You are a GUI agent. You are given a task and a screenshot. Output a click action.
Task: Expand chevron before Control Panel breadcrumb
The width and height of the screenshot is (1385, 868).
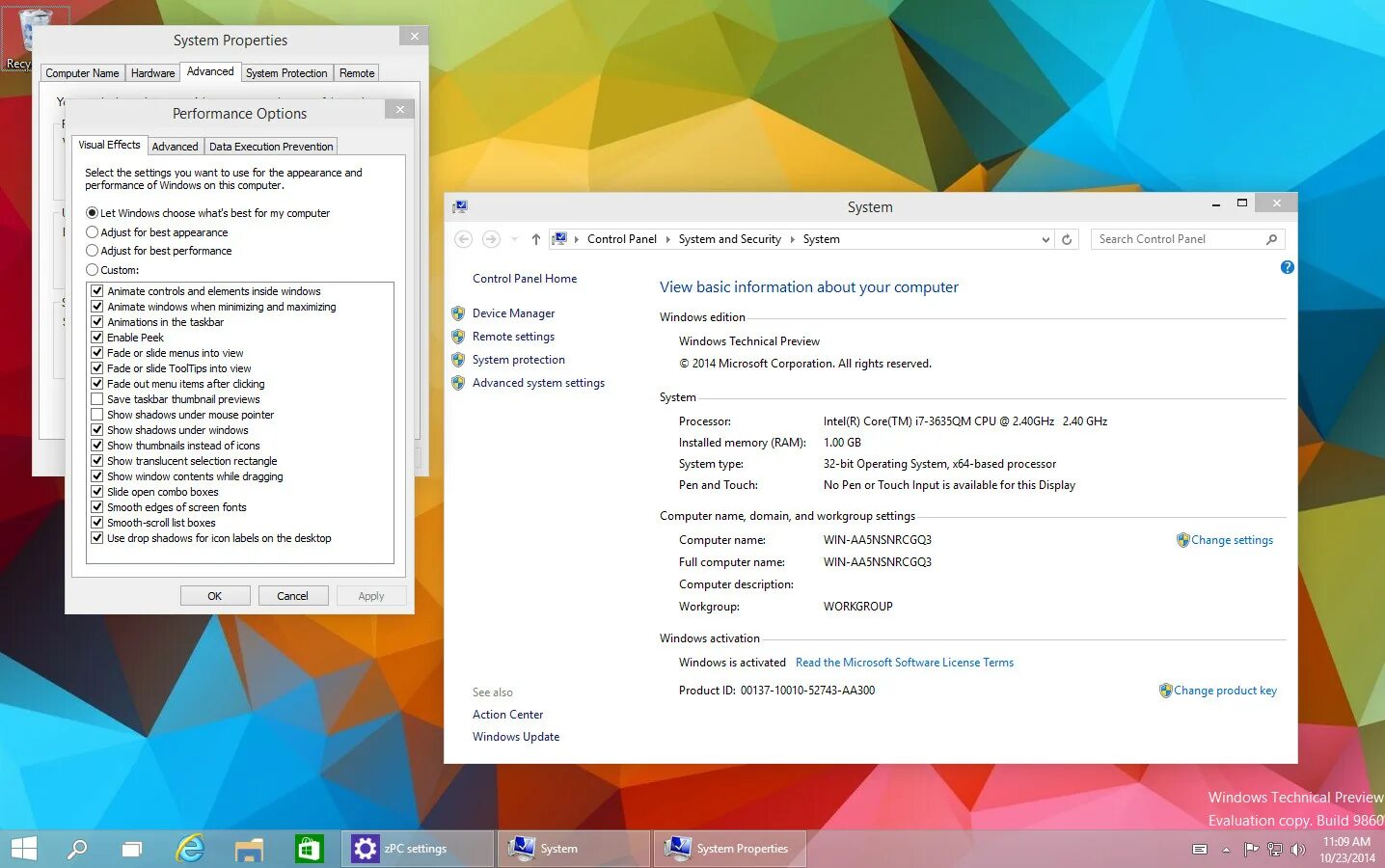click(577, 239)
